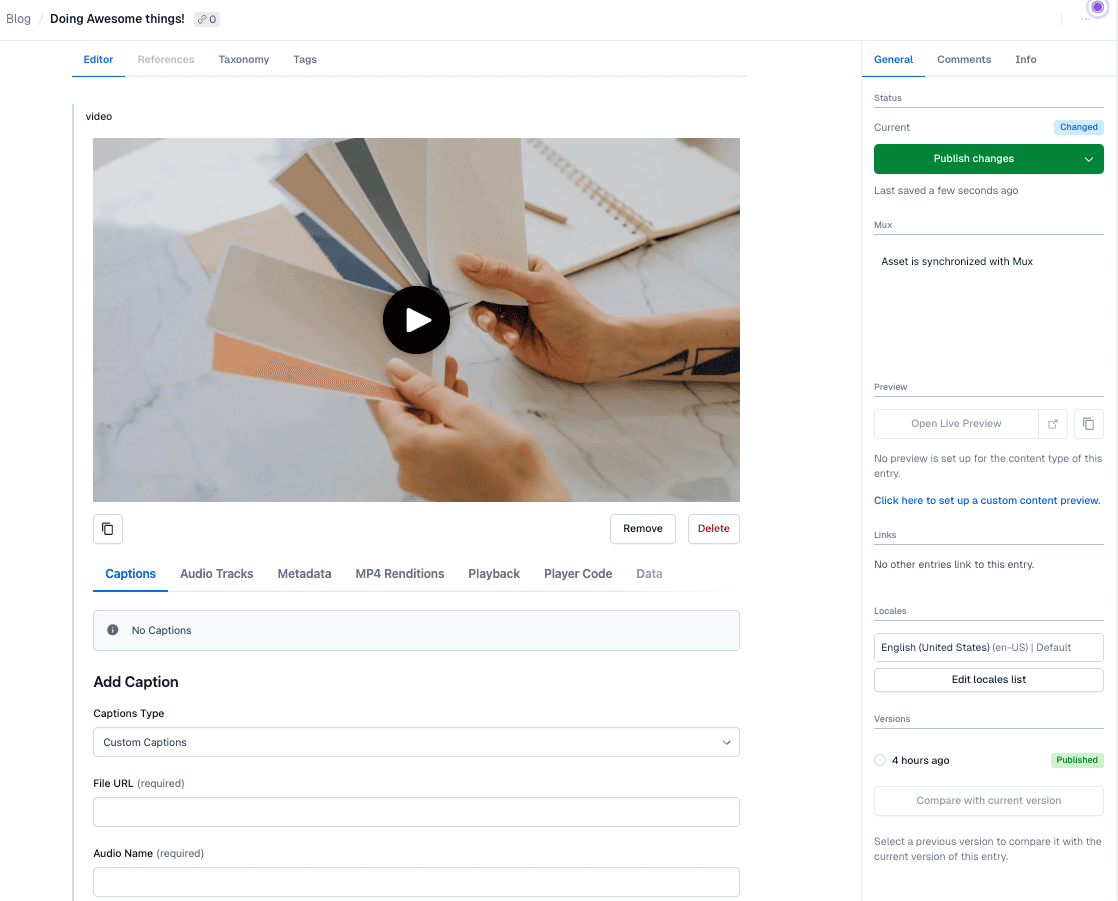Navigate to Blog in the breadcrumb
Screen dimensions: 1118x901
tap(19, 19)
